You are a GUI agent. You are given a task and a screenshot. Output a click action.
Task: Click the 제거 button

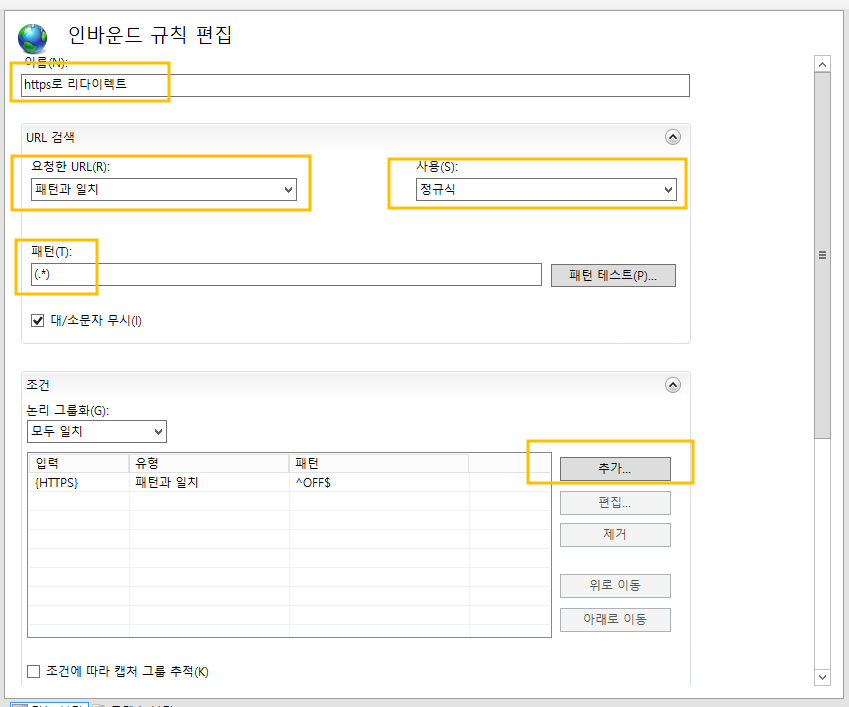click(614, 534)
